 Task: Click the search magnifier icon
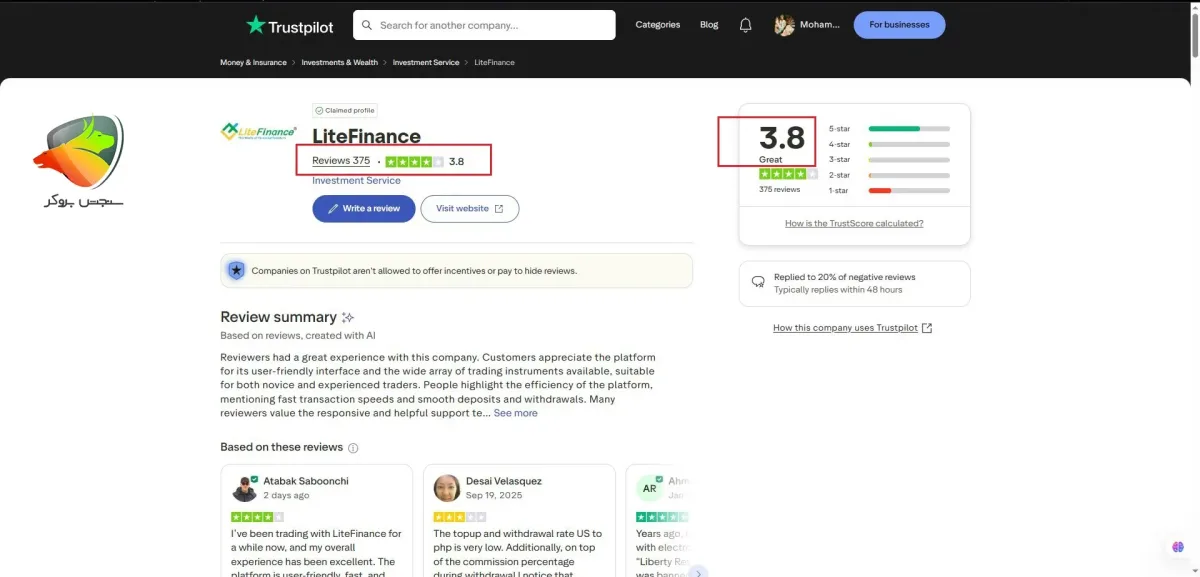click(x=367, y=25)
